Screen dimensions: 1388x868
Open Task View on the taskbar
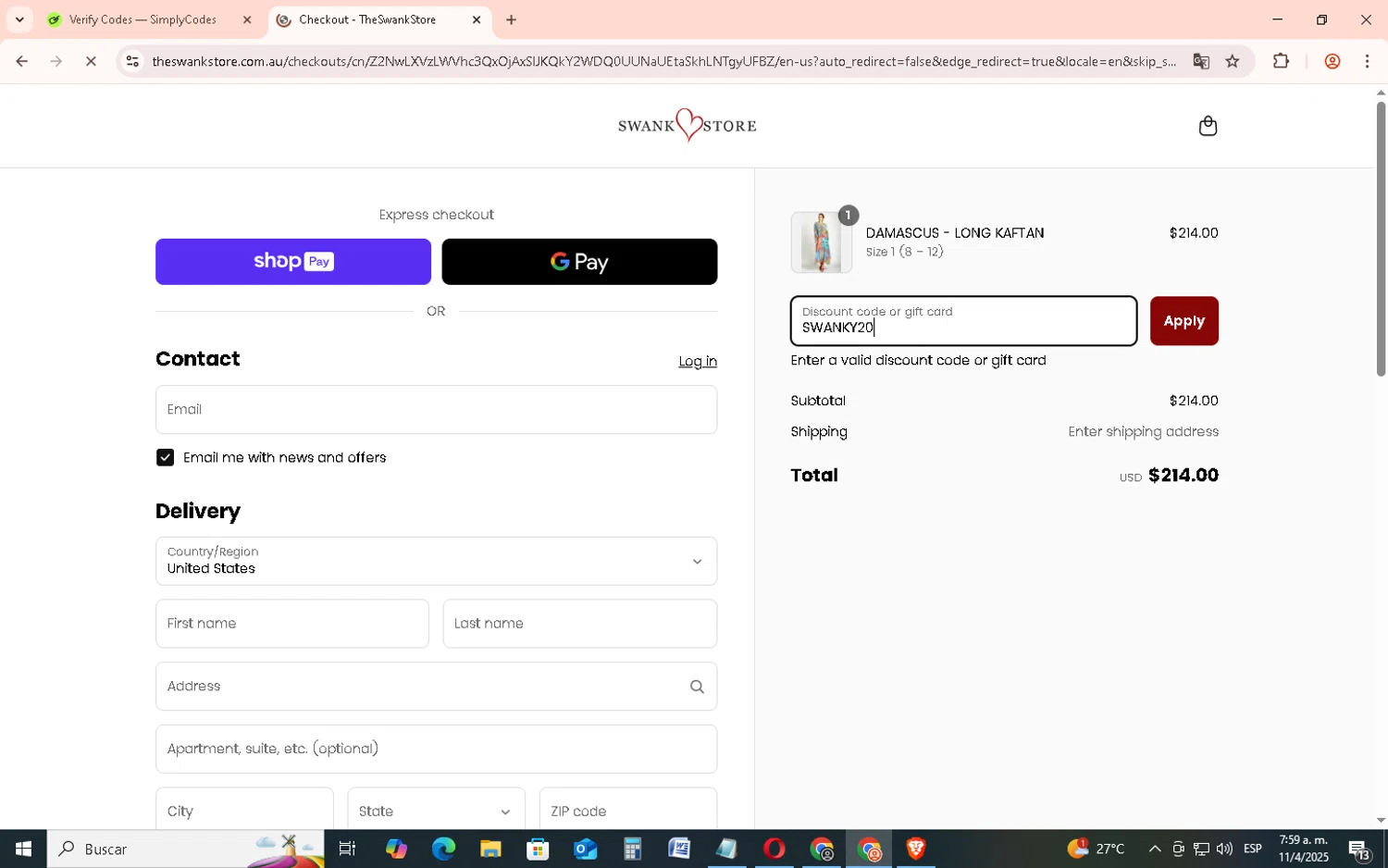pos(348,849)
